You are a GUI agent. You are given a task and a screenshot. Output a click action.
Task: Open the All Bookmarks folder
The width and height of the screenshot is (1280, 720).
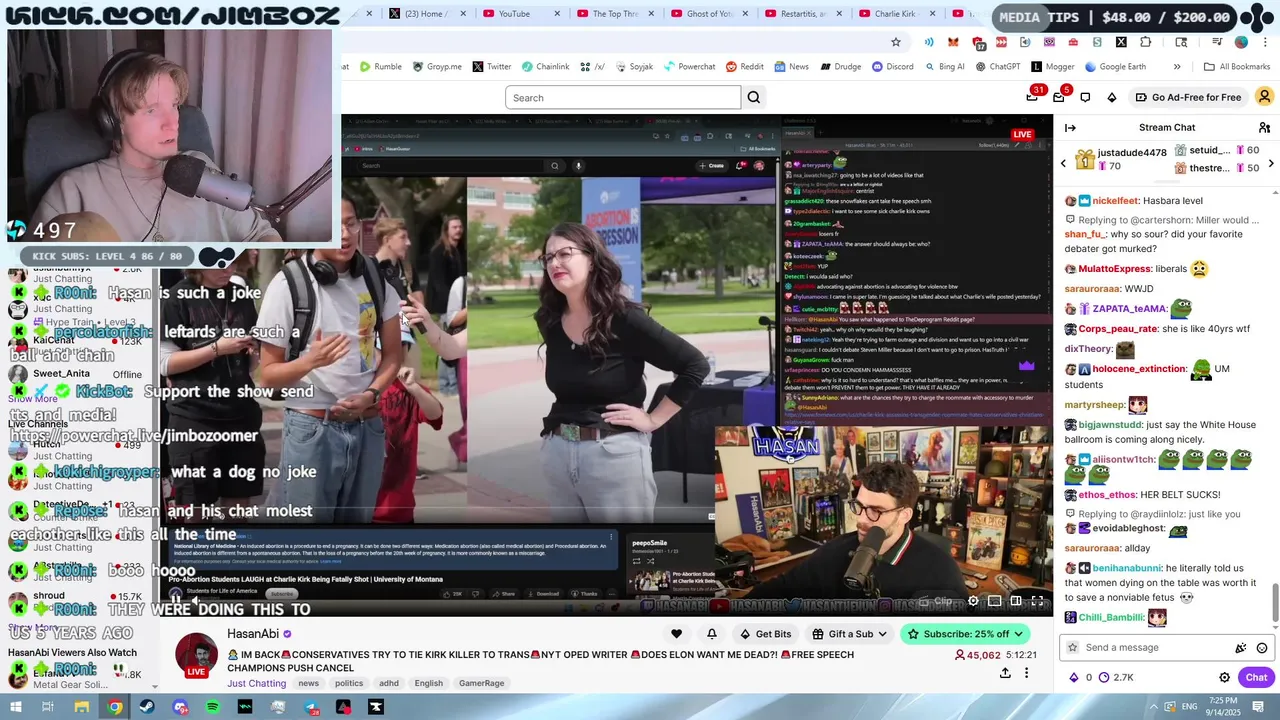coord(1237,67)
